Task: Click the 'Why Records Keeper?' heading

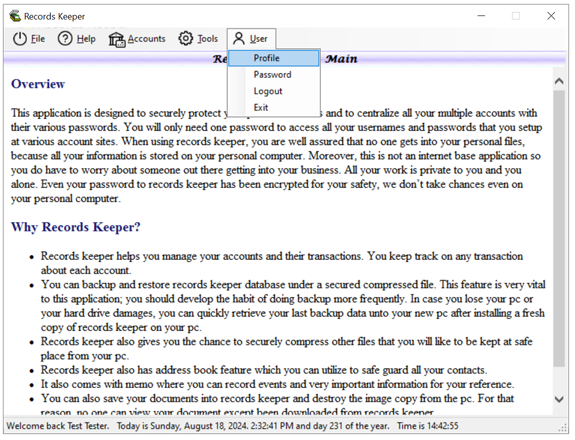Action: tap(76, 227)
